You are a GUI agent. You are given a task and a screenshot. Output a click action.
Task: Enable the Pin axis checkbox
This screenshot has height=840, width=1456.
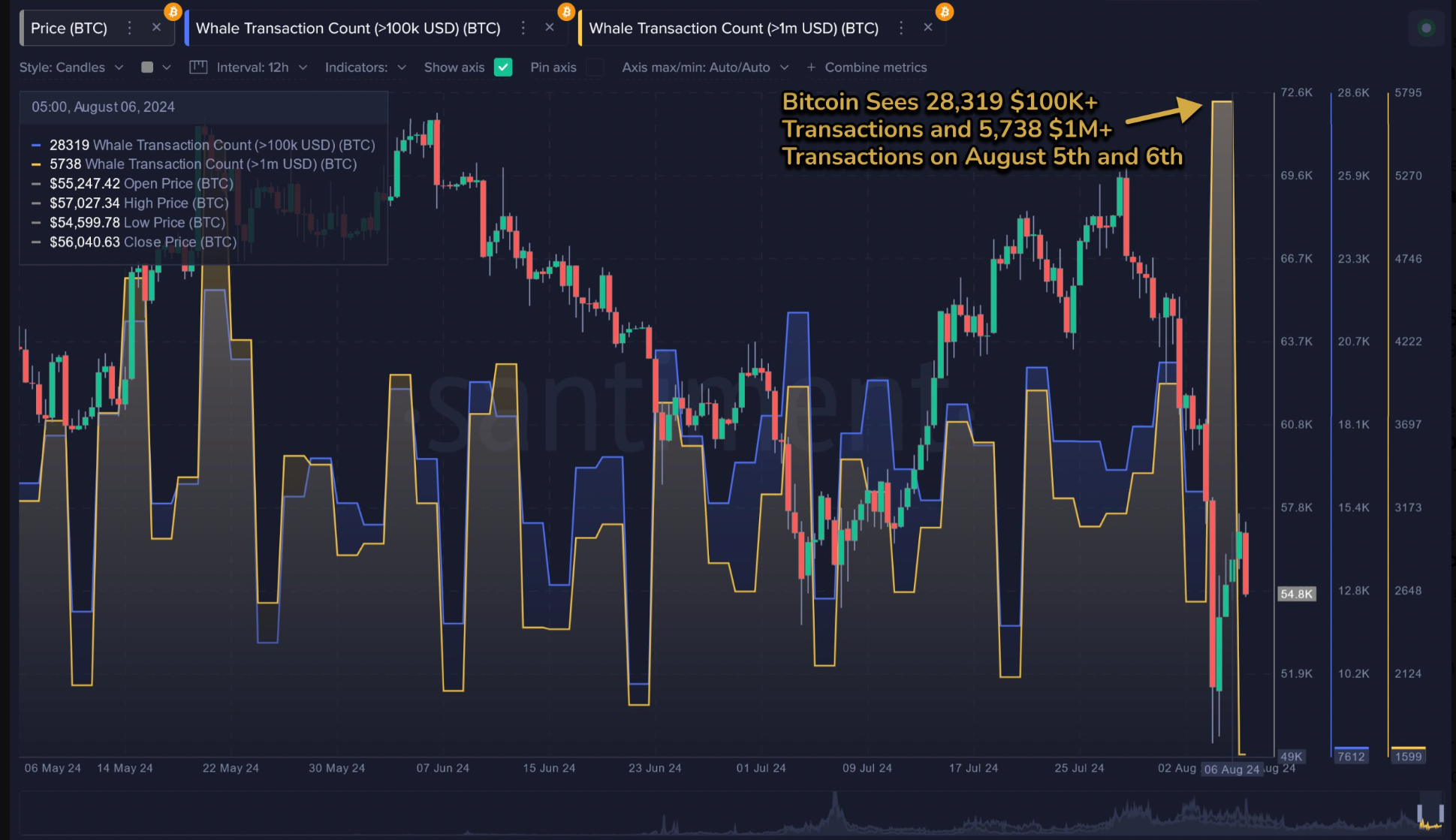pos(595,68)
